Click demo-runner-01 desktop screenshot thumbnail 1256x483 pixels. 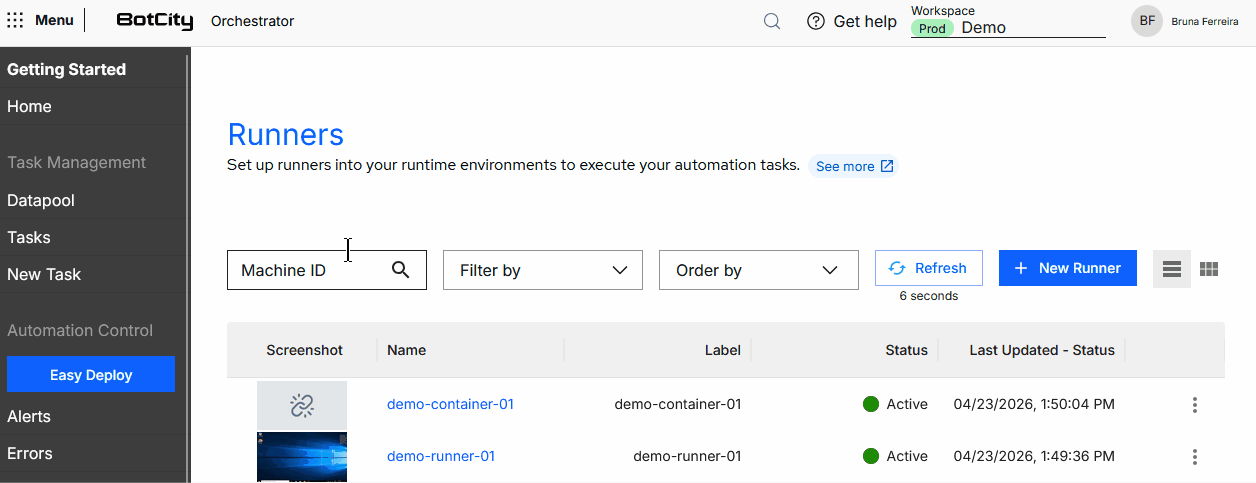[x=302, y=458]
